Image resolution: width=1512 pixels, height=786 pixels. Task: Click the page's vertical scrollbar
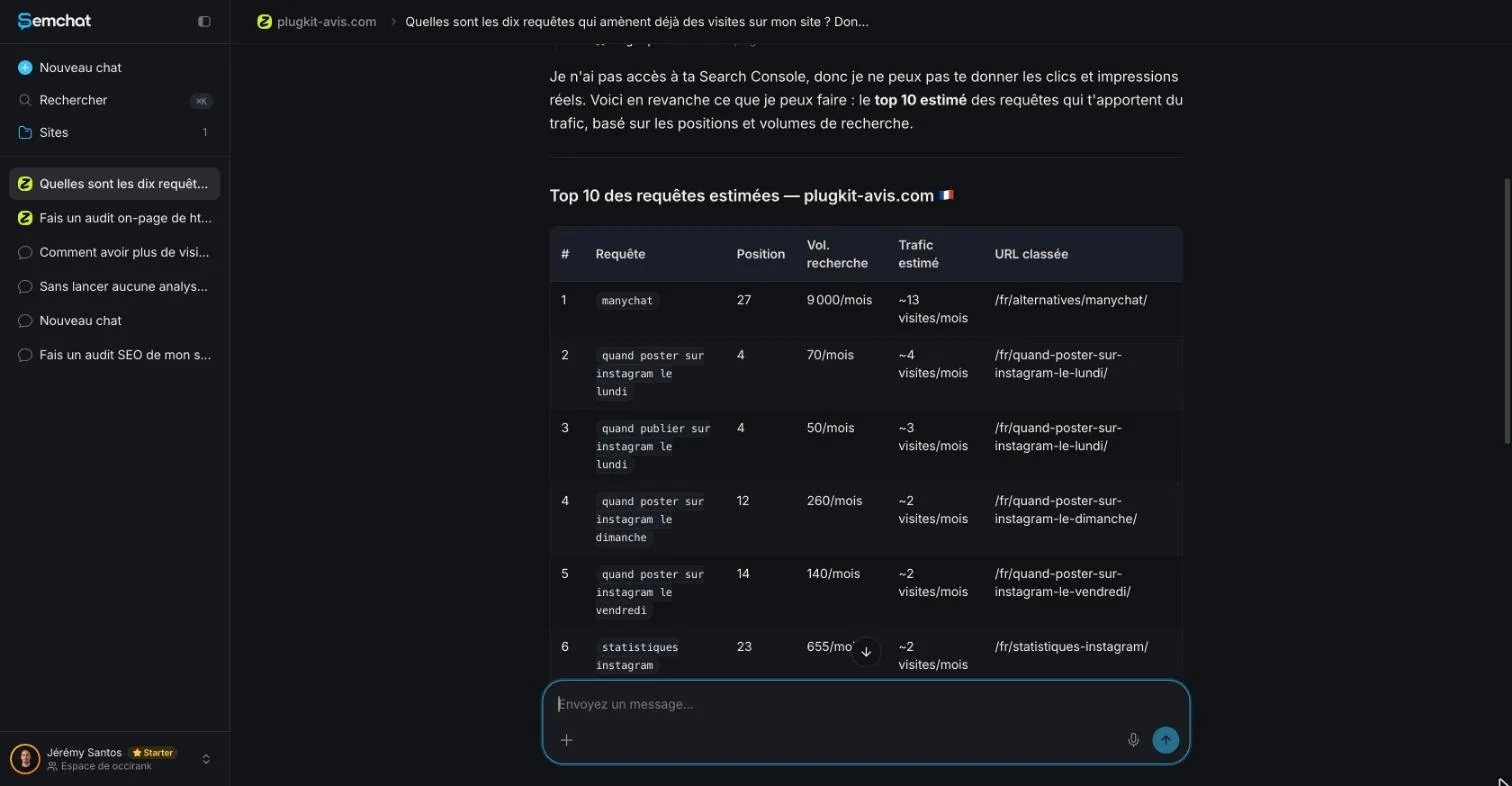[1507, 311]
